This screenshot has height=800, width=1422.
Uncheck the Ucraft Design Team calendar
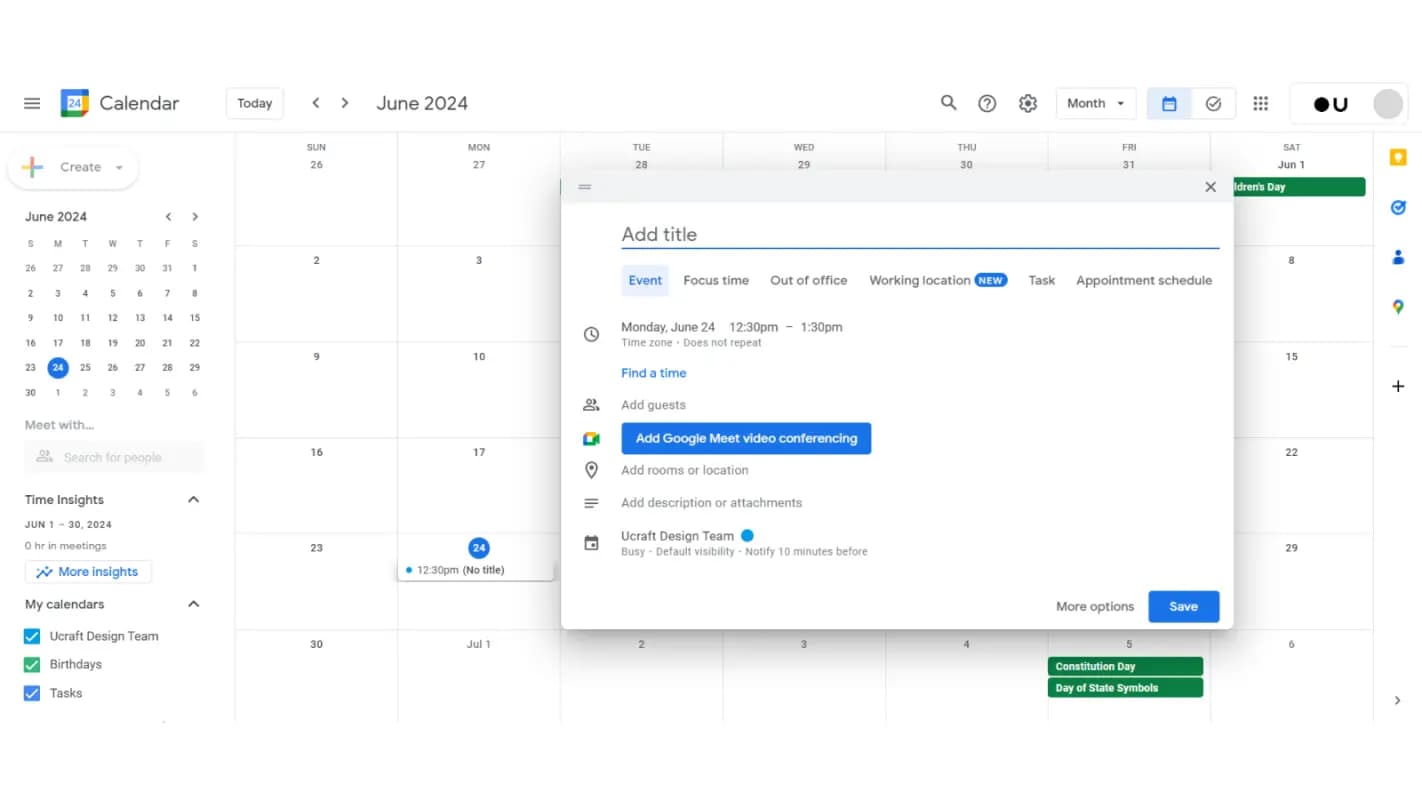(31, 636)
